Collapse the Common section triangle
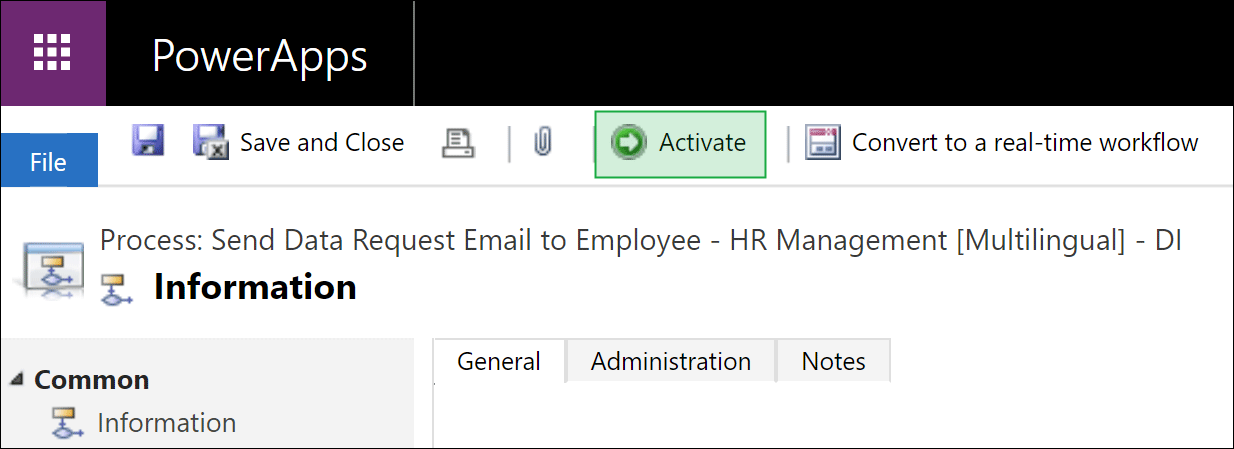Screen dimensions: 1234x449 pos(17,380)
